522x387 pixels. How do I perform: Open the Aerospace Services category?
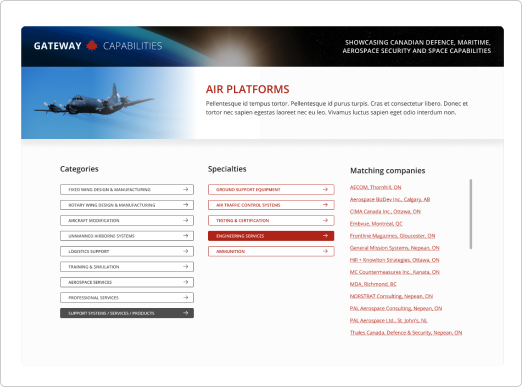127,282
